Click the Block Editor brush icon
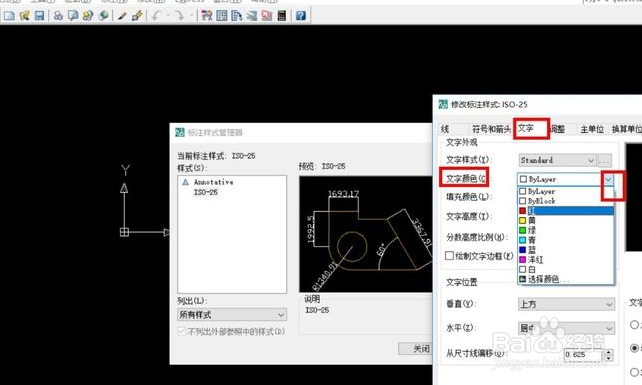 [x=137, y=16]
